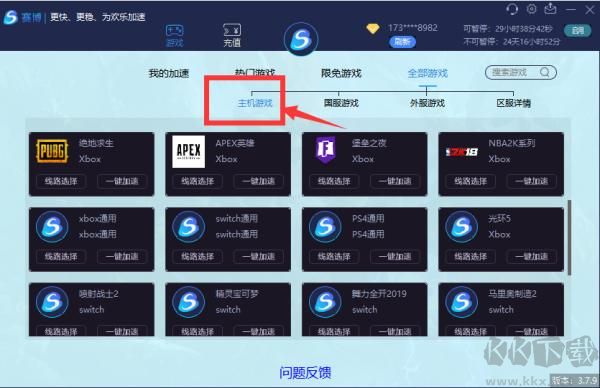Click the 不可暂停 remaining time text
600x388 pixels.
pos(512,41)
